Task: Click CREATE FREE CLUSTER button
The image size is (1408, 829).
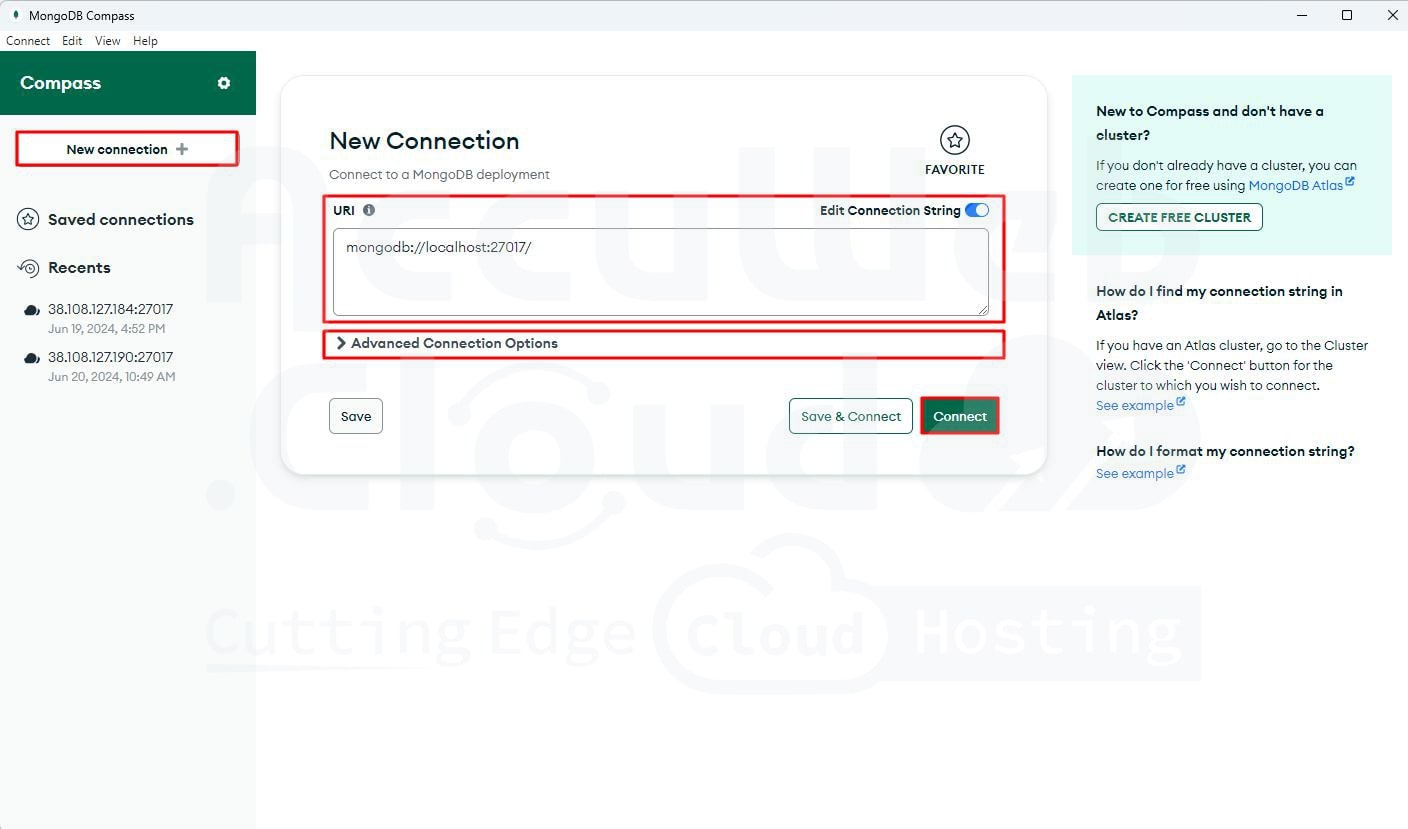Action: click(1179, 217)
